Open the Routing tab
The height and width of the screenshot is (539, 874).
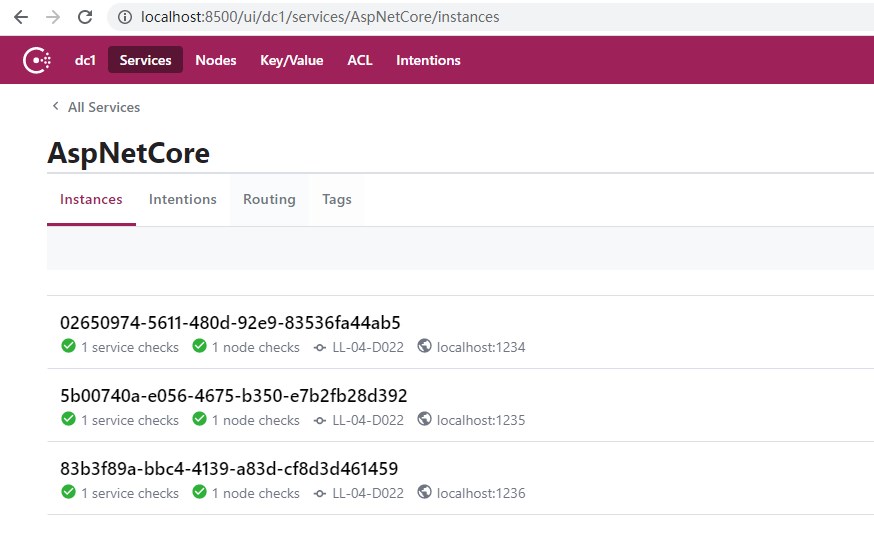(269, 200)
